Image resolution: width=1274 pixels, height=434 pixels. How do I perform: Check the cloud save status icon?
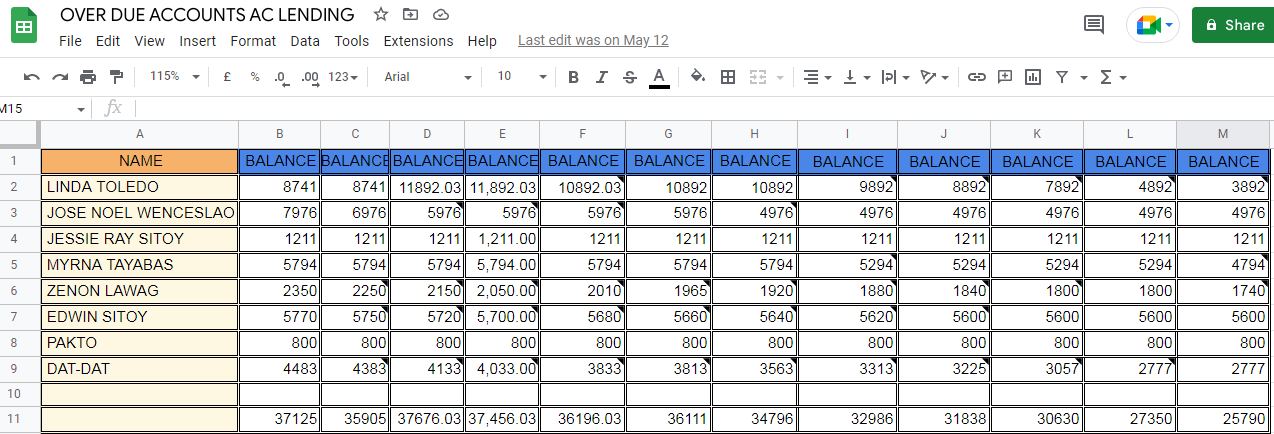coord(440,15)
